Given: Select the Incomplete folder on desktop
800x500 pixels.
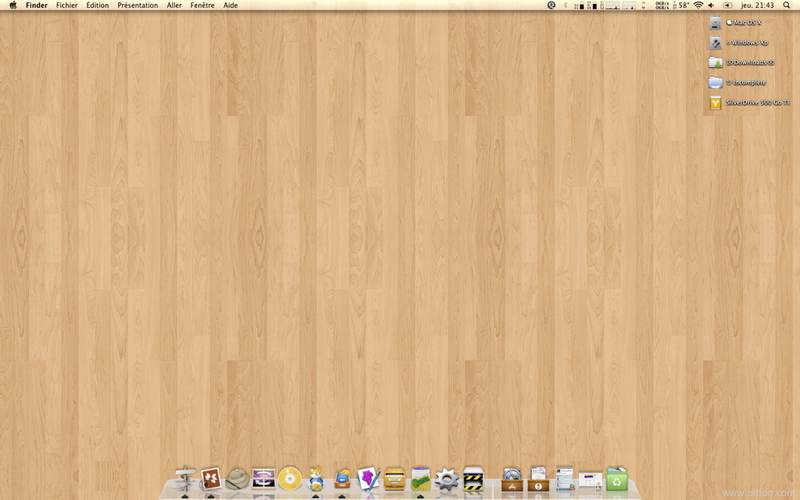Looking at the screenshot, I should point(716,82).
